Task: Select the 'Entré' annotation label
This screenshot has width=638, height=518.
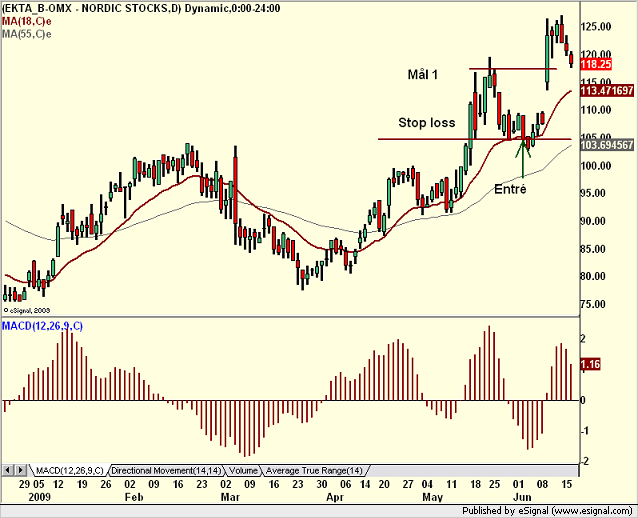Action: (x=510, y=189)
